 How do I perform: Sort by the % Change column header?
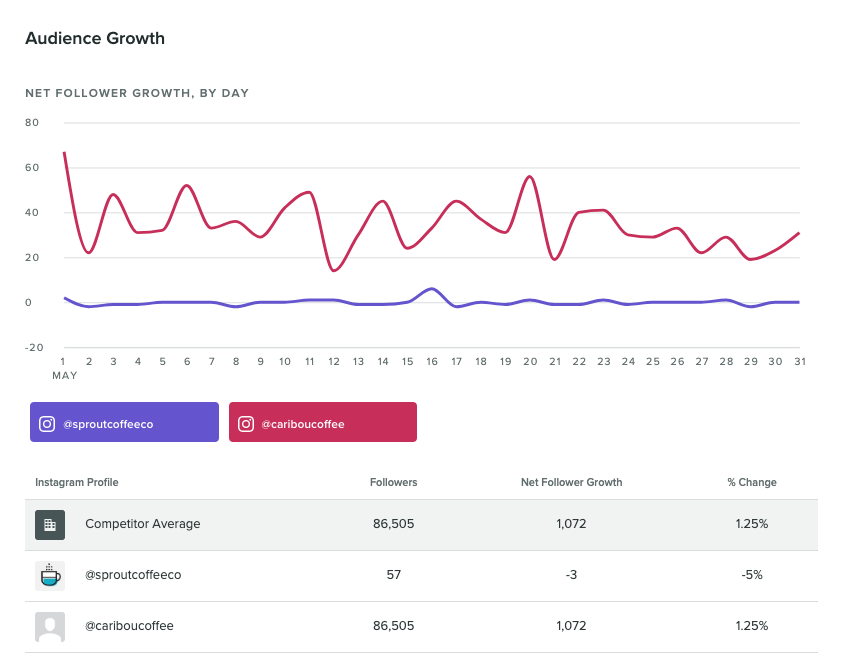[751, 482]
